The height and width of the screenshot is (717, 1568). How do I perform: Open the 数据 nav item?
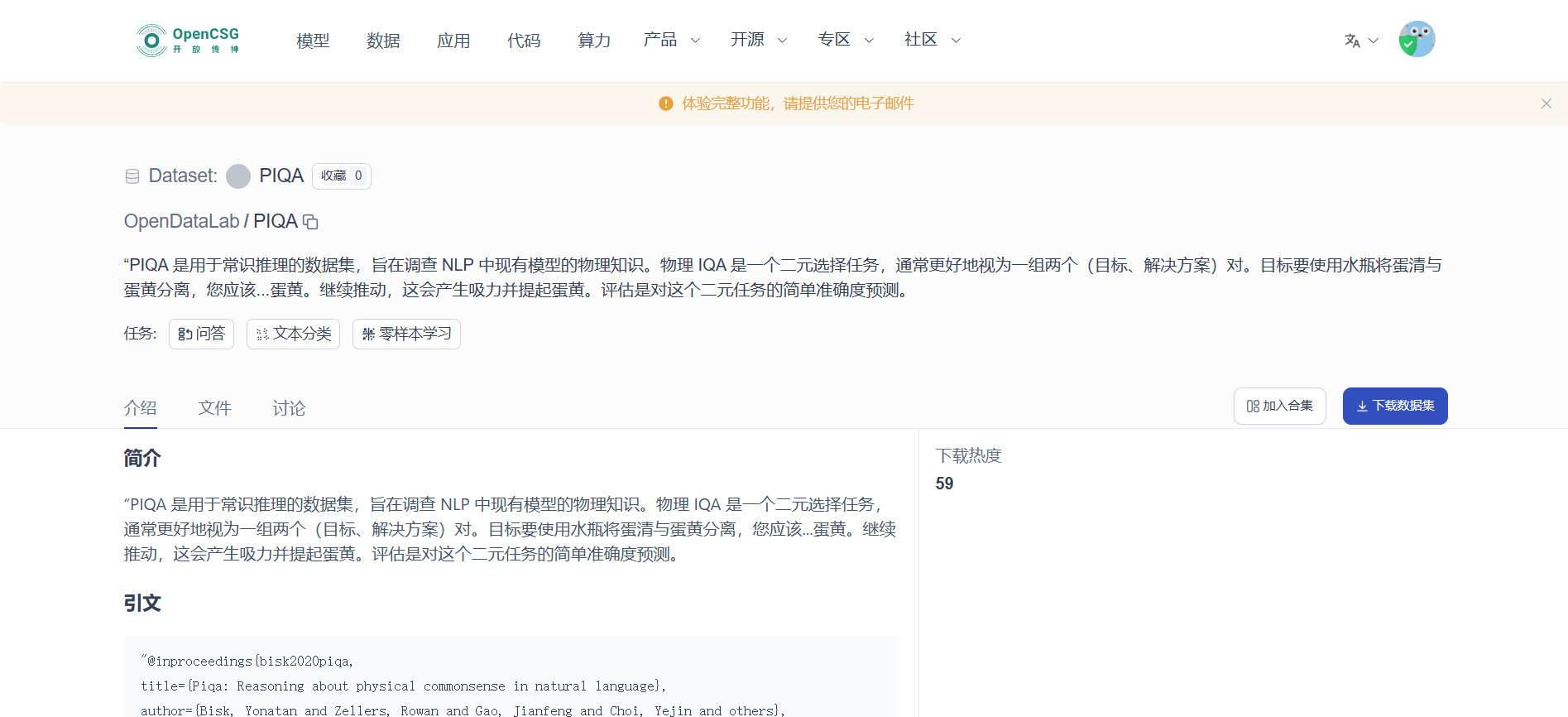point(383,41)
